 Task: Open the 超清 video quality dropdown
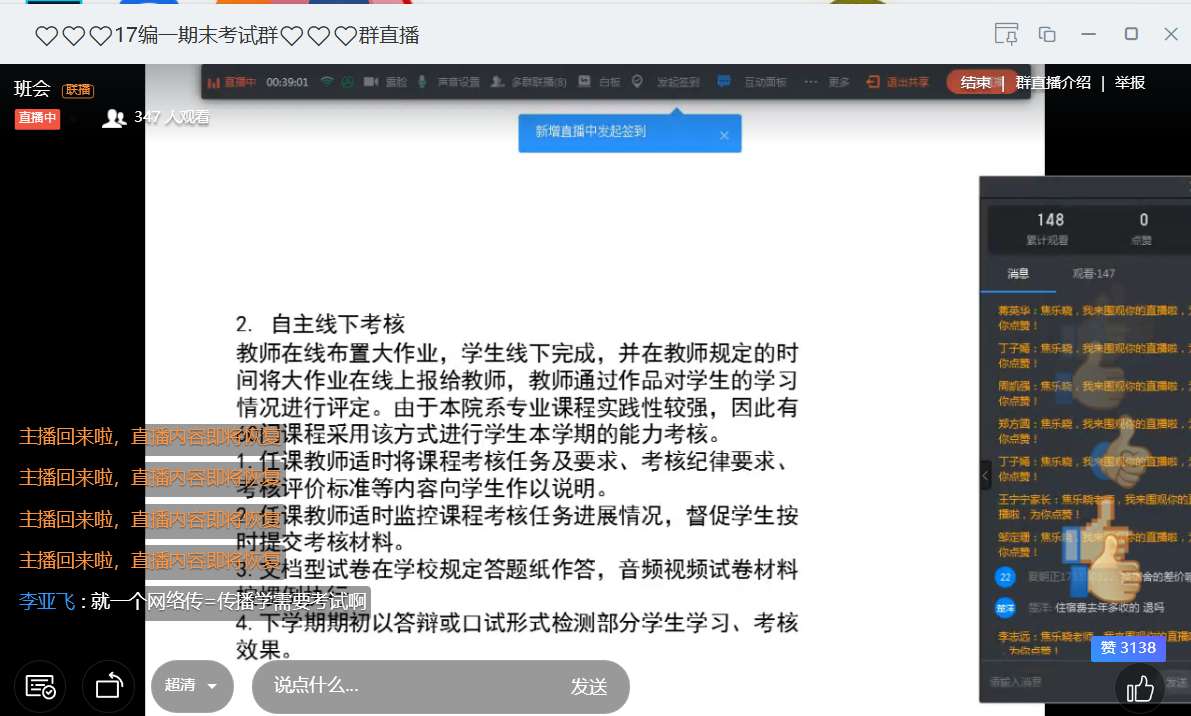tap(192, 686)
